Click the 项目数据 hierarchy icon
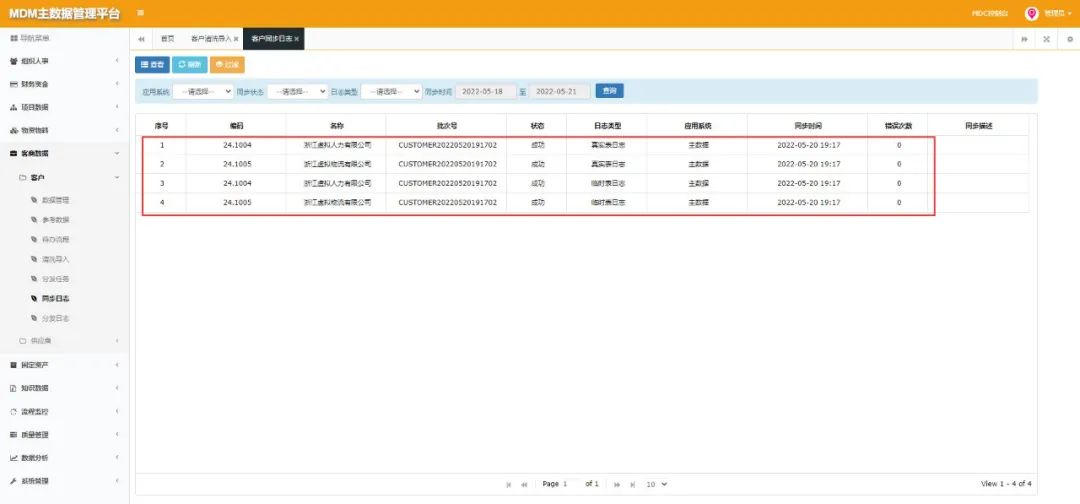 [x=13, y=107]
